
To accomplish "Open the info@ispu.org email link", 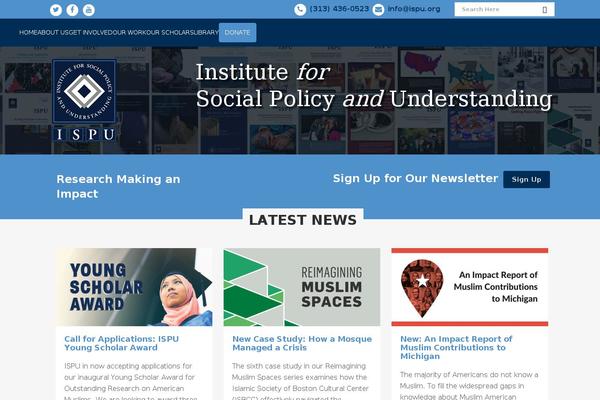I will [414, 9].
